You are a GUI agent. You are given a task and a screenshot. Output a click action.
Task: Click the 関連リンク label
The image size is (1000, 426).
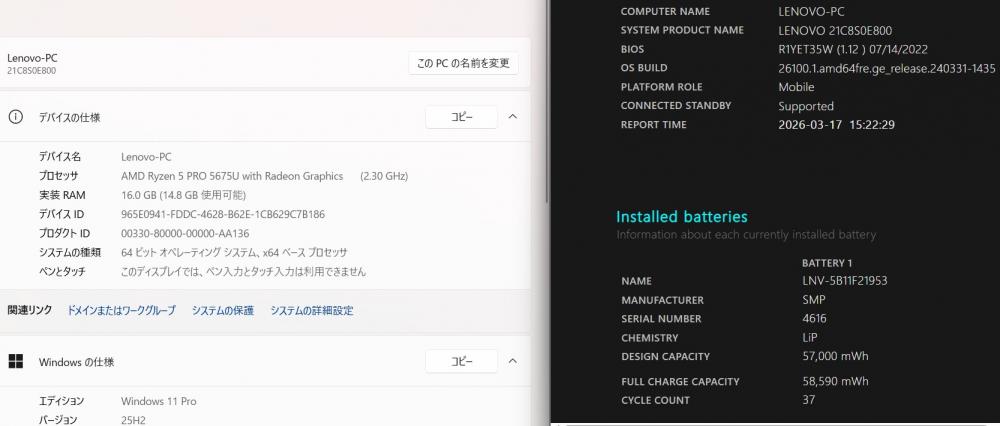click(29, 311)
